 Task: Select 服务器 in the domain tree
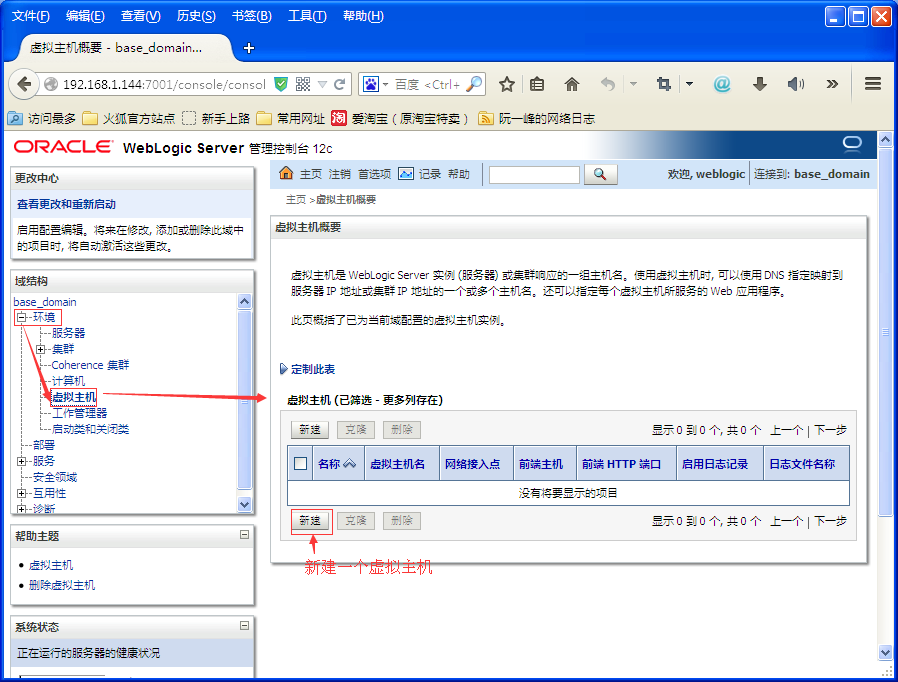(68, 333)
